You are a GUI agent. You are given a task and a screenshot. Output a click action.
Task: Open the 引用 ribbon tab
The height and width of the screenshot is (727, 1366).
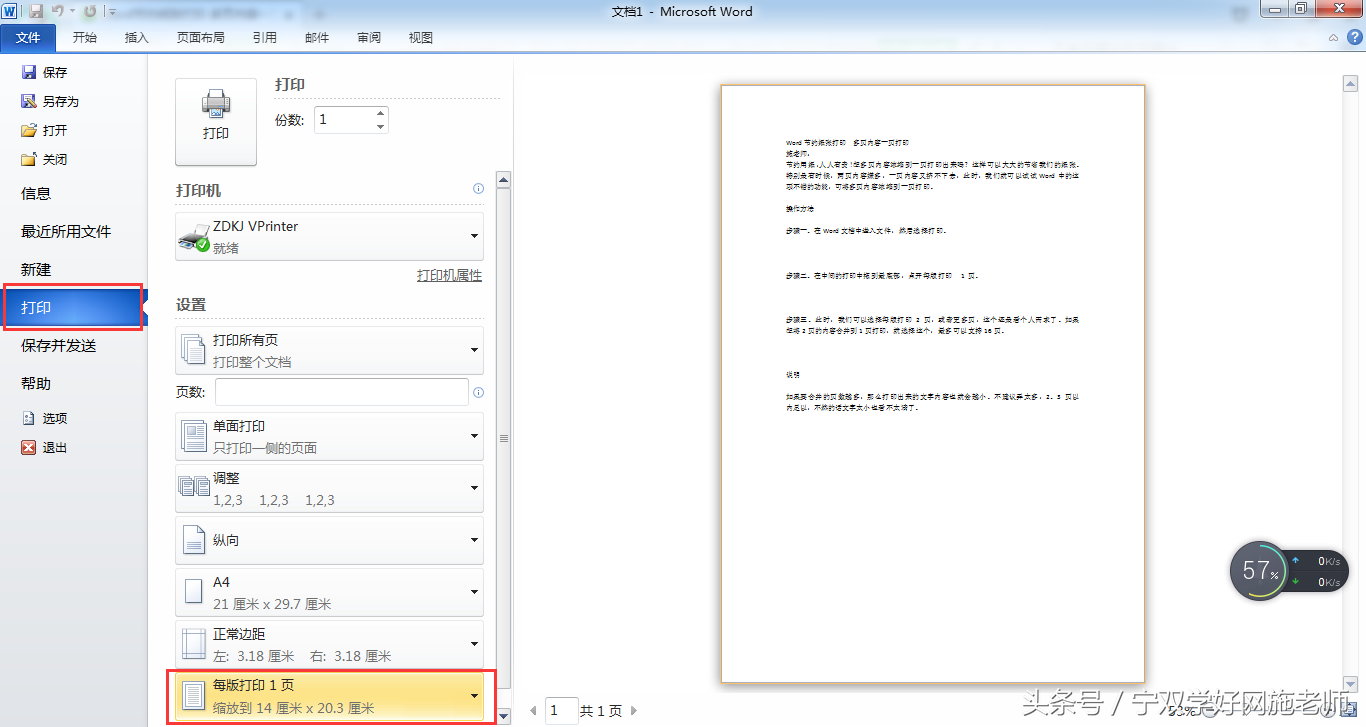(265, 38)
